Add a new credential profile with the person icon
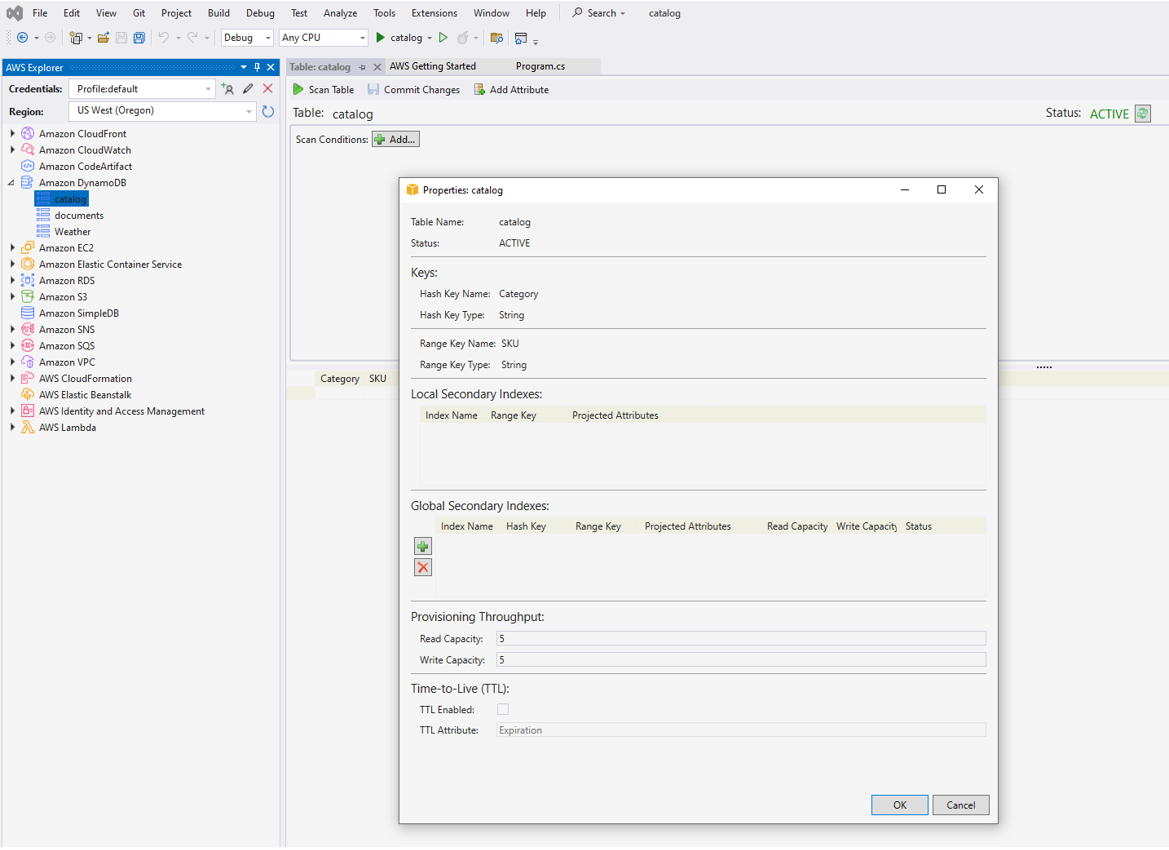 (227, 88)
